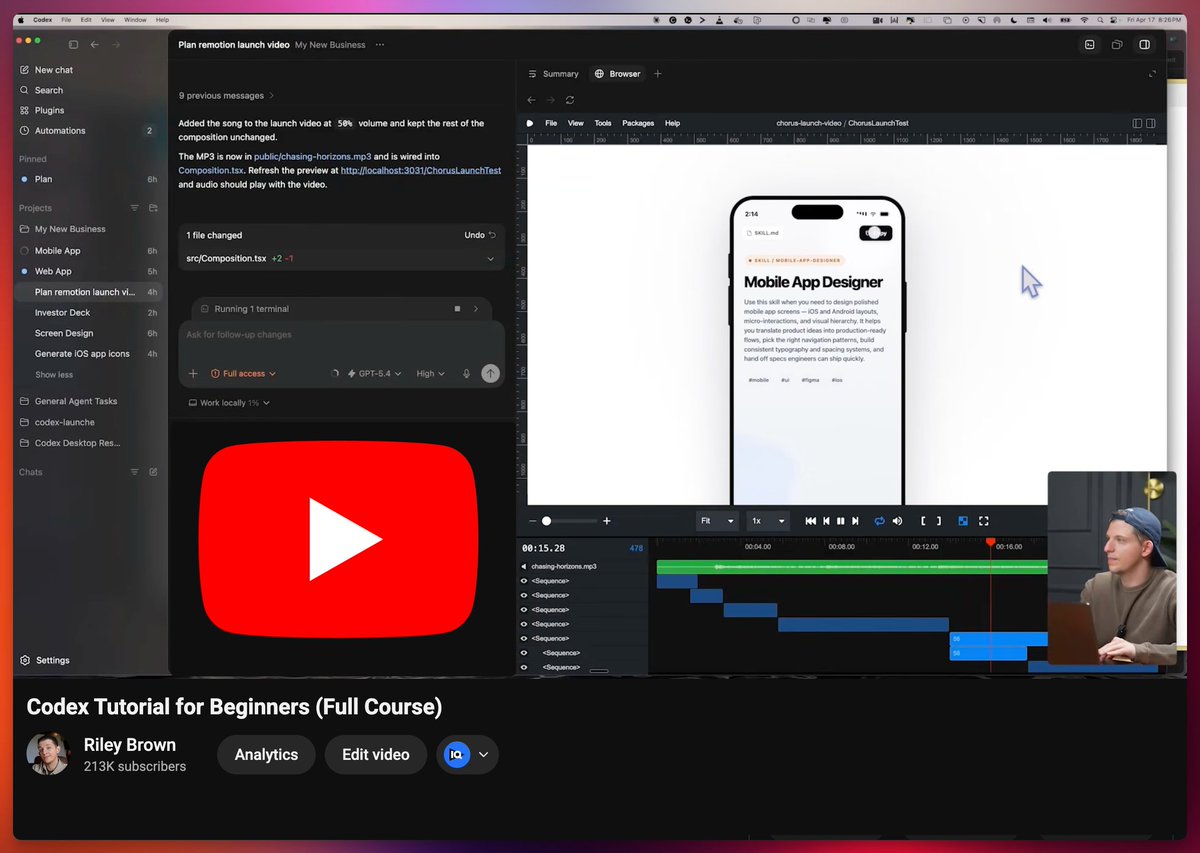The width and height of the screenshot is (1200, 853).
Task: Add a new browser panel tab with plus
Action: tap(658, 73)
